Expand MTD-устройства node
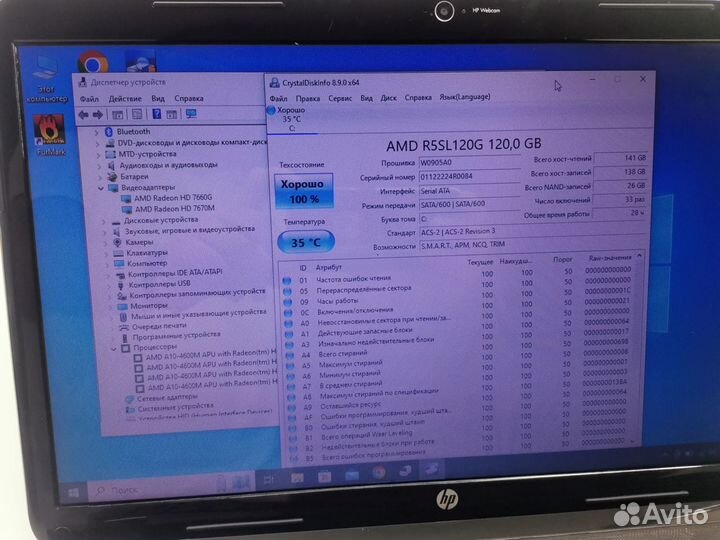 coord(98,155)
